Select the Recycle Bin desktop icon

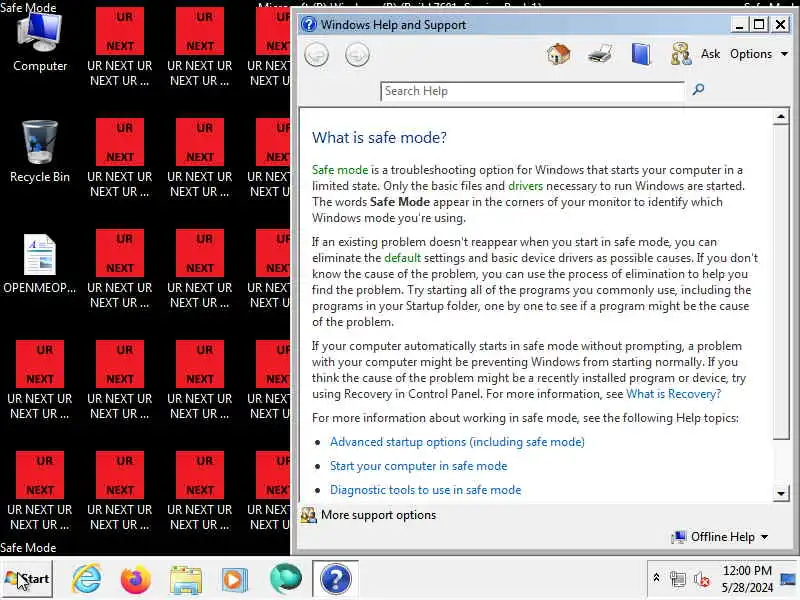[40, 152]
